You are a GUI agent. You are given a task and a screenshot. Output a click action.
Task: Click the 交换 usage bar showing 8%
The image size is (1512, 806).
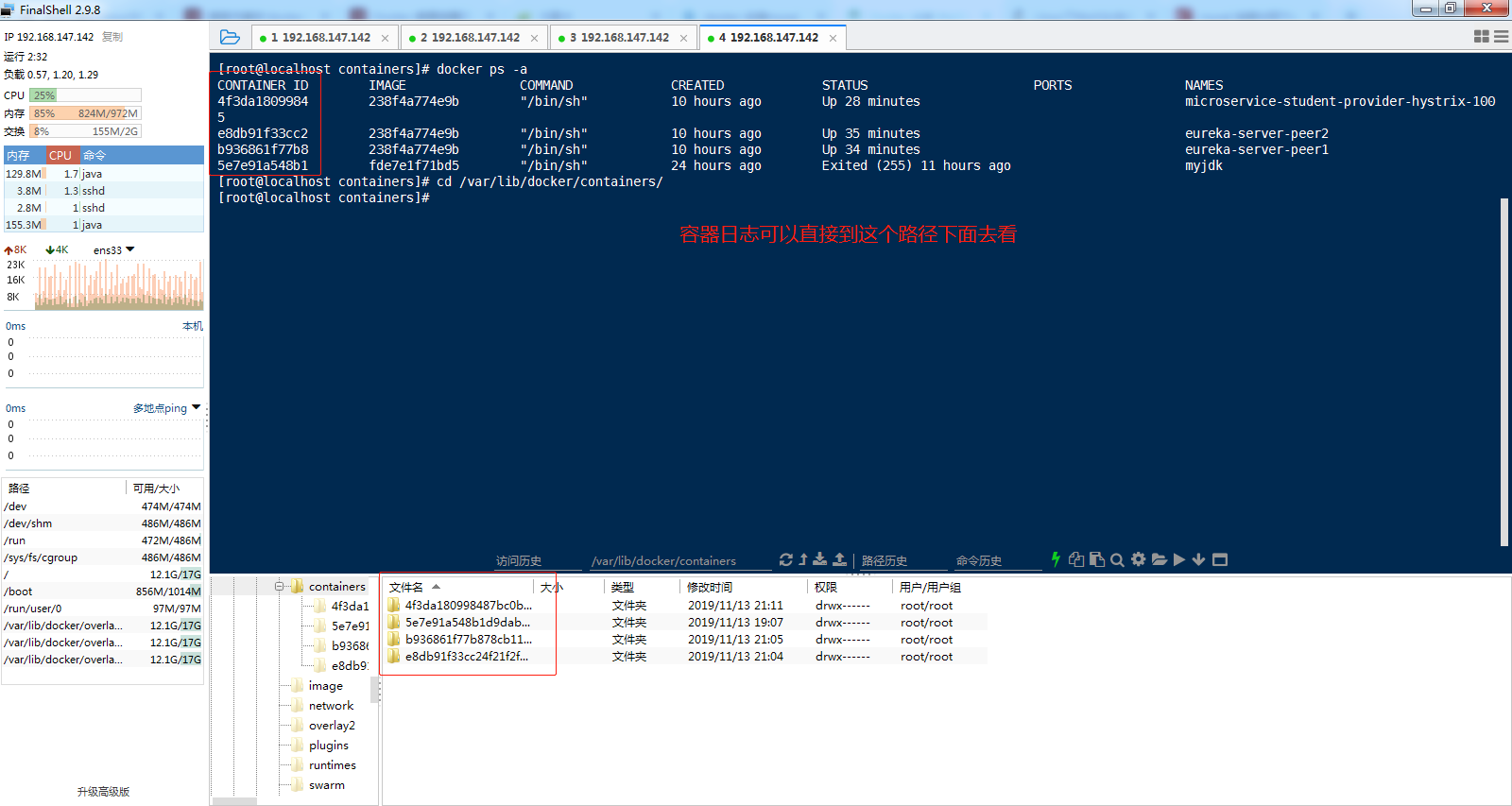[86, 130]
